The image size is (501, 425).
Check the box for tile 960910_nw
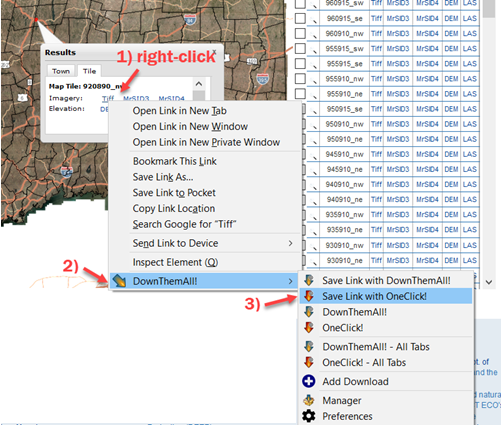[x=300, y=33]
